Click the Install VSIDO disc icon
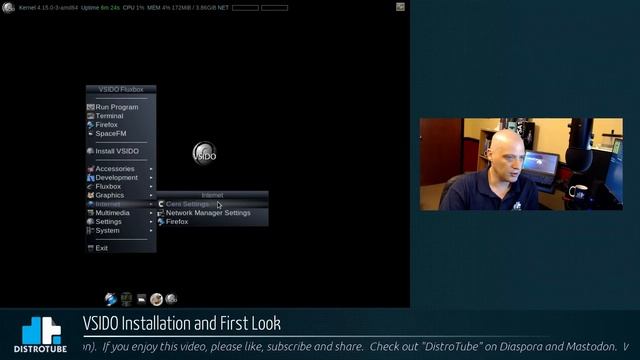Viewport: 640px width, 360px height. tap(91, 151)
